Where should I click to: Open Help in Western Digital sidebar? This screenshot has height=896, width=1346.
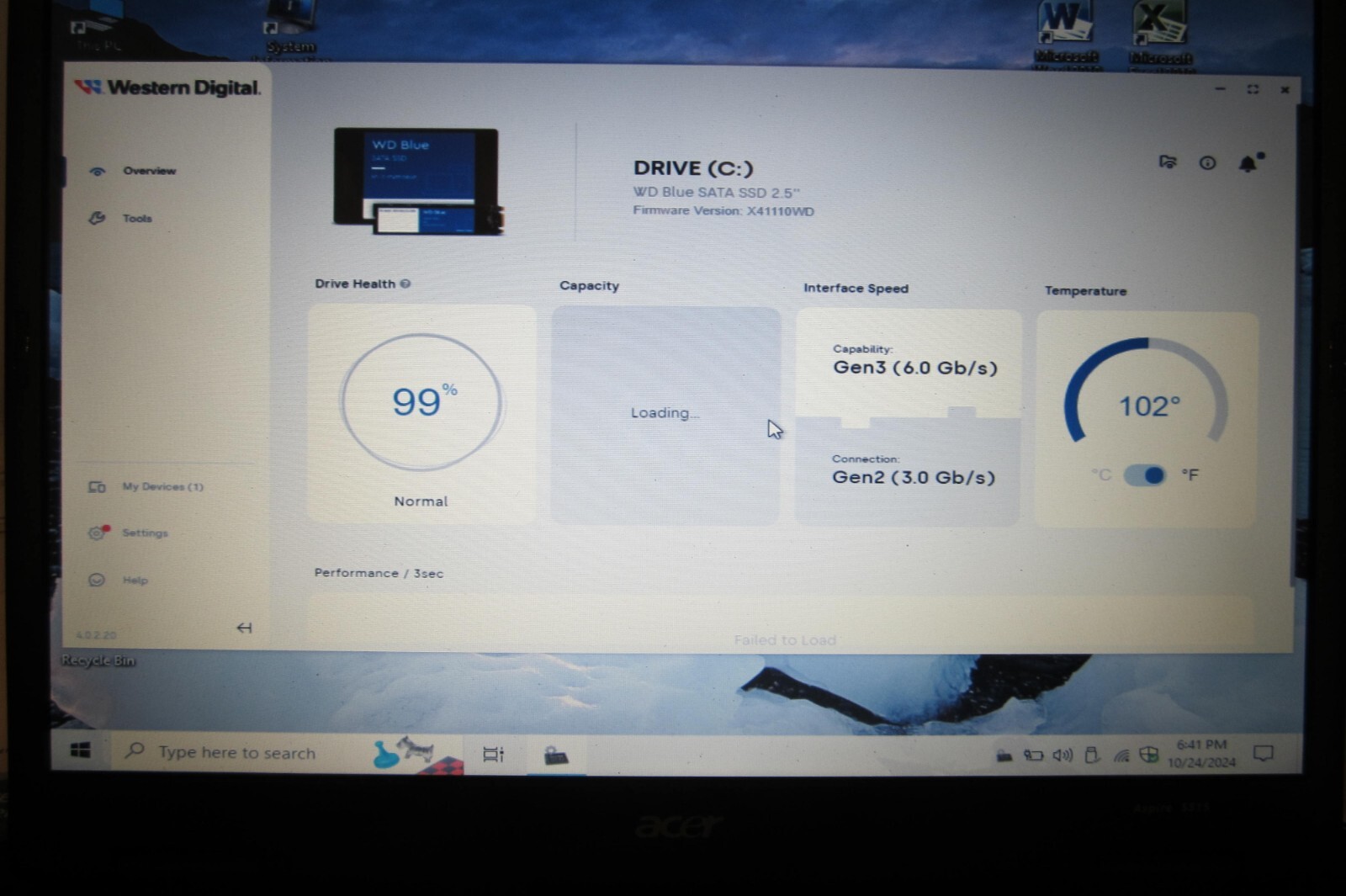point(135,581)
